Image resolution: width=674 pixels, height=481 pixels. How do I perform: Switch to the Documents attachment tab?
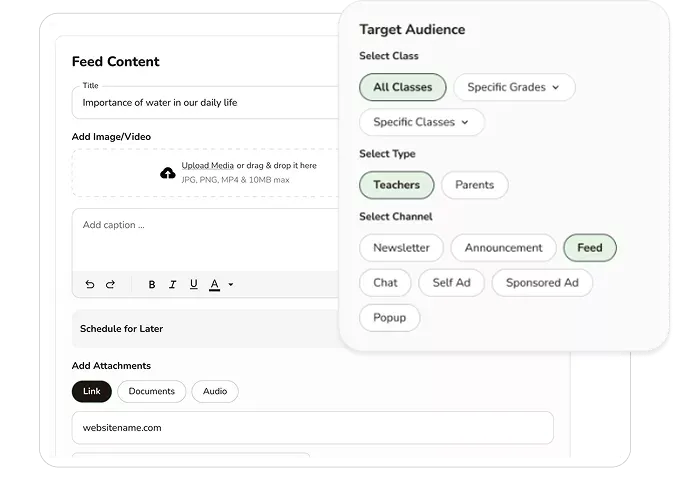click(151, 391)
